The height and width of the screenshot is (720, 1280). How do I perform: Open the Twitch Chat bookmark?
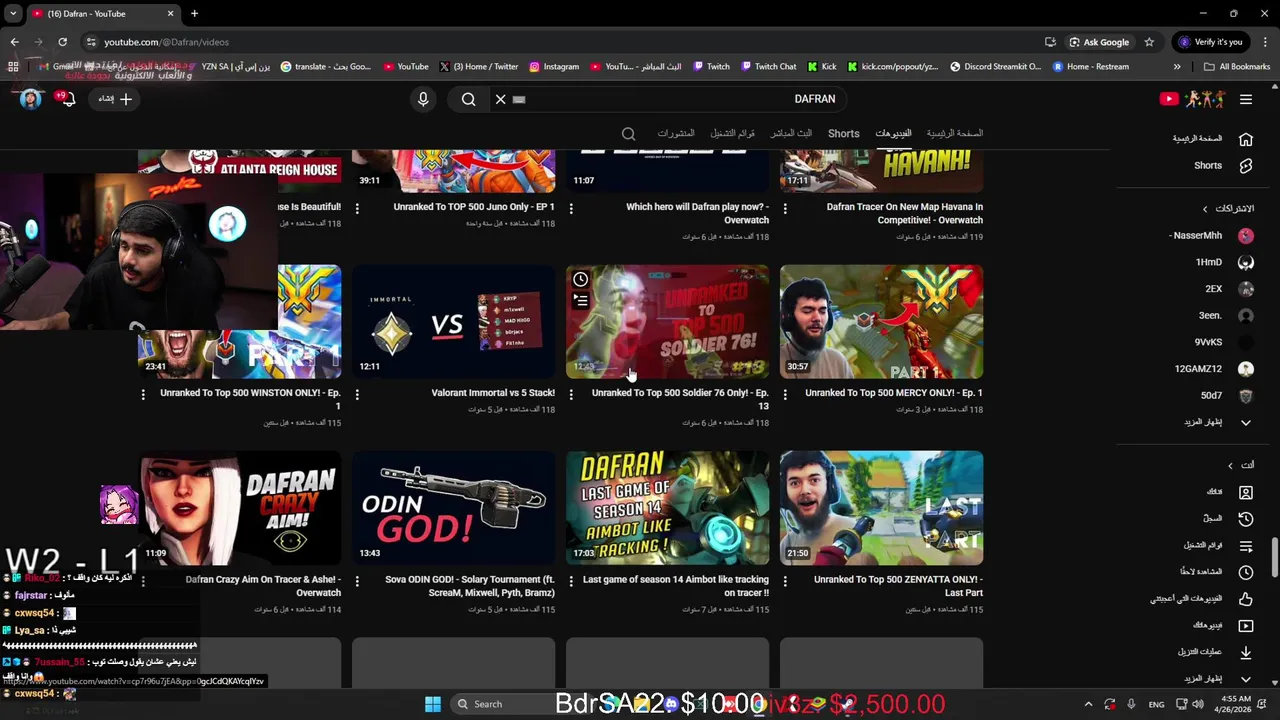click(769, 67)
